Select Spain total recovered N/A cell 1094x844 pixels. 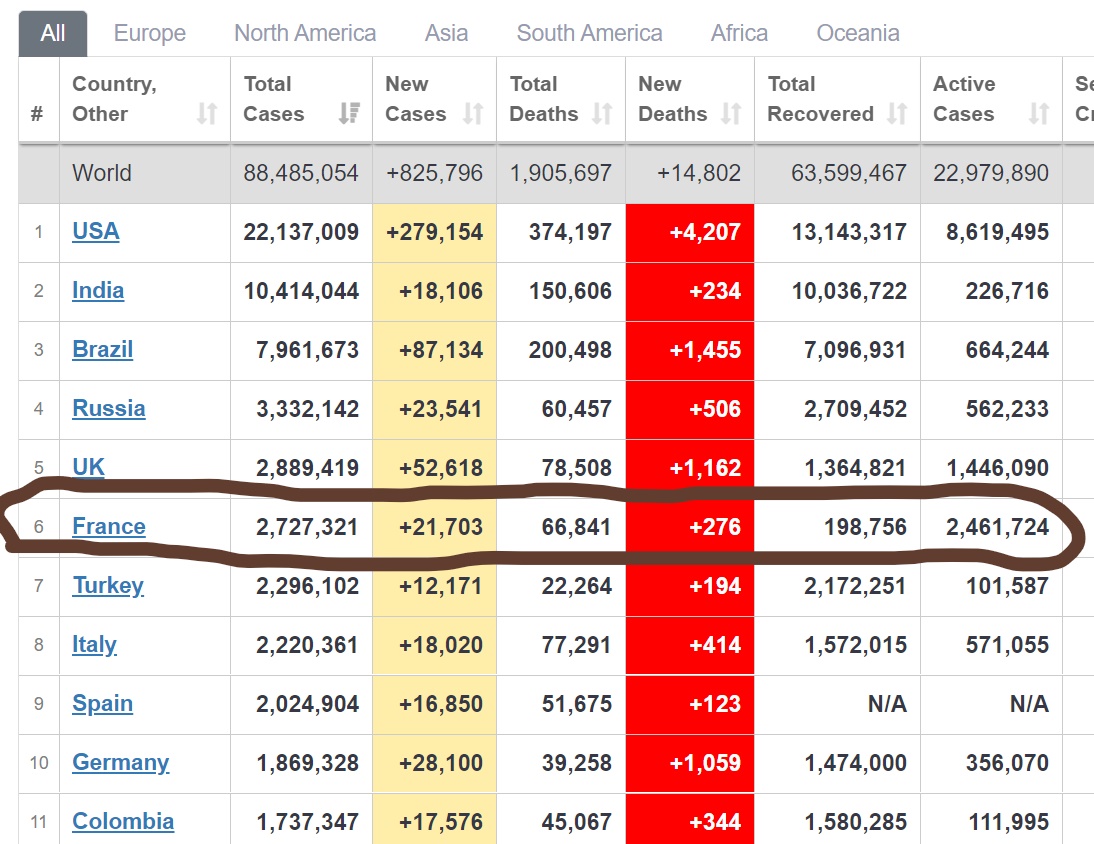[x=887, y=704]
